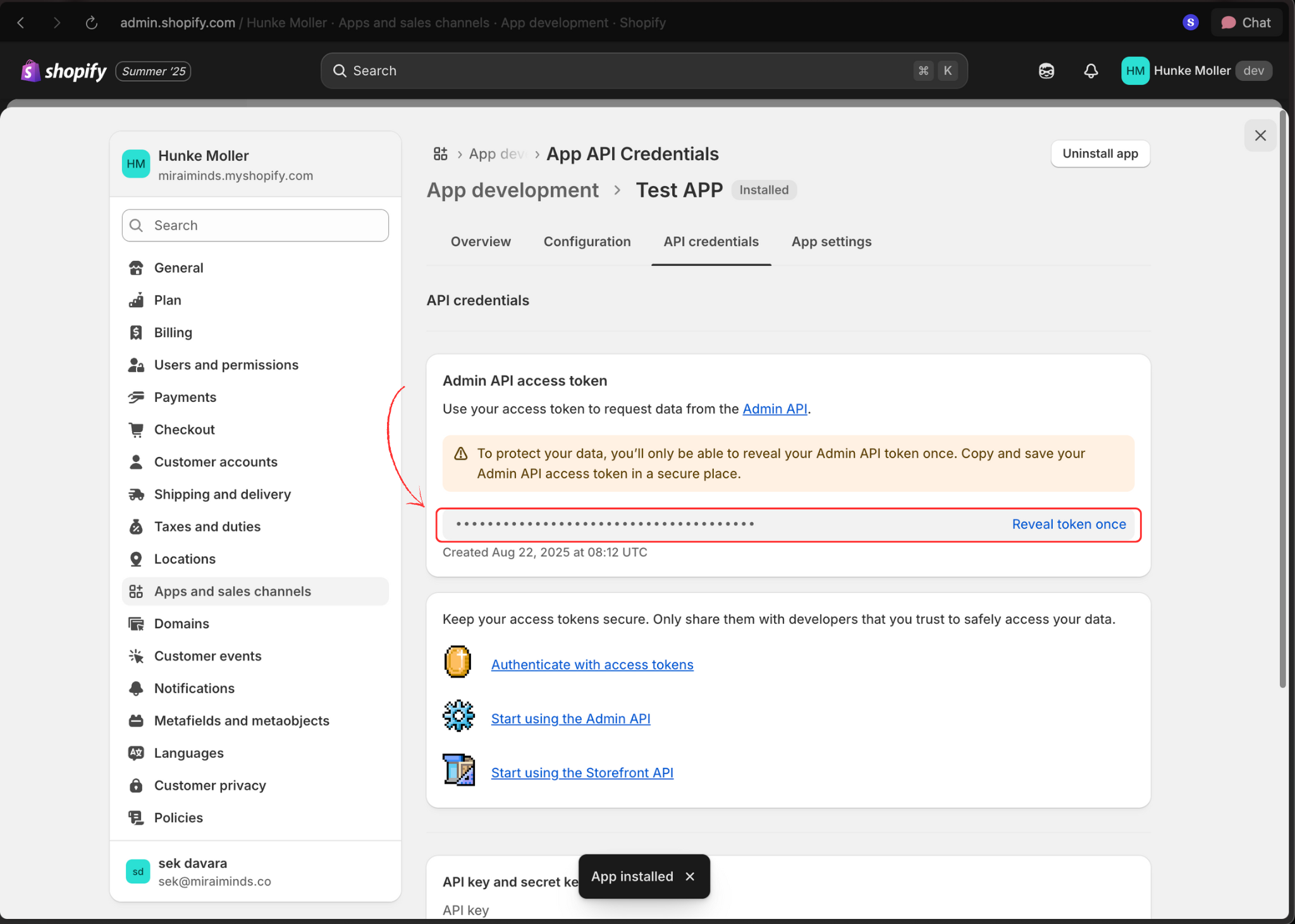Dismiss the App installed toast

(x=690, y=877)
